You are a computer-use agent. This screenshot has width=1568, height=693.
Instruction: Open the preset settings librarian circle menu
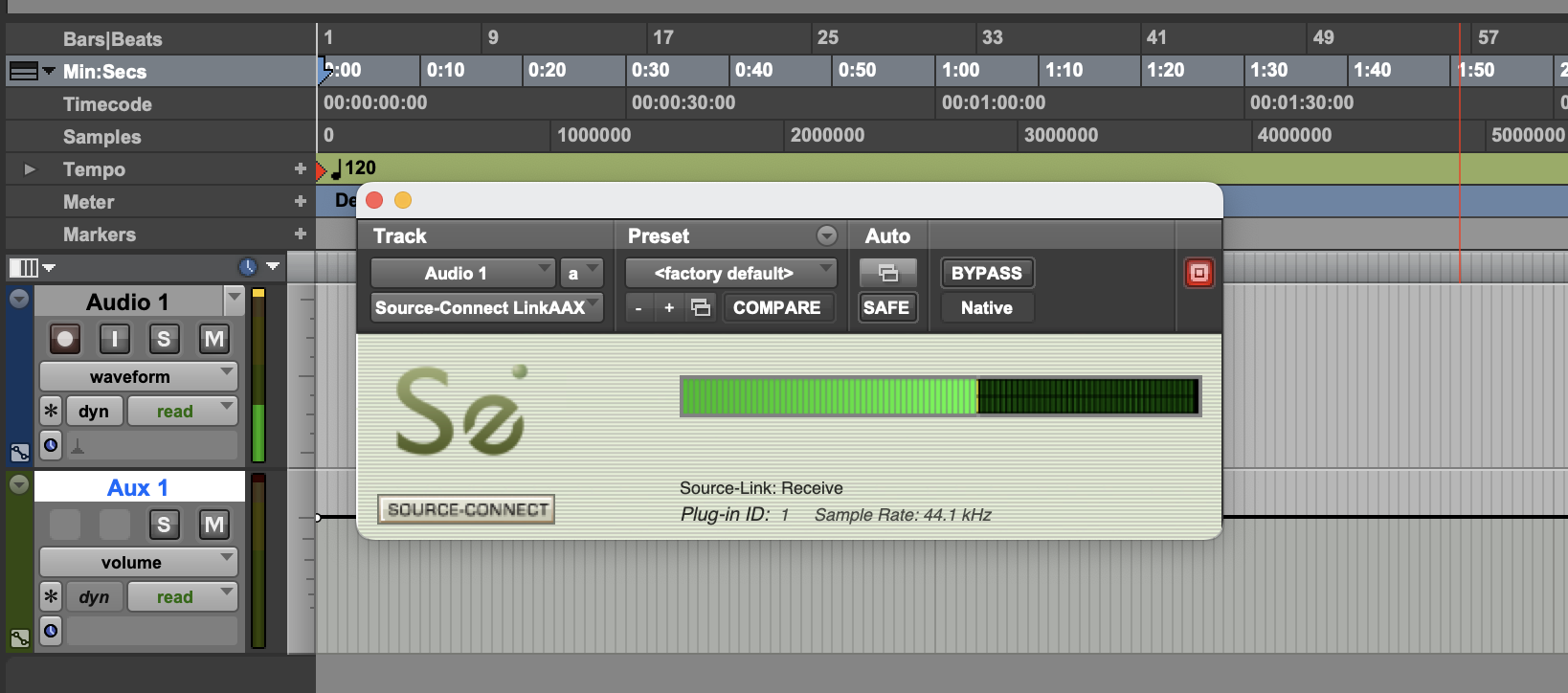click(x=826, y=235)
